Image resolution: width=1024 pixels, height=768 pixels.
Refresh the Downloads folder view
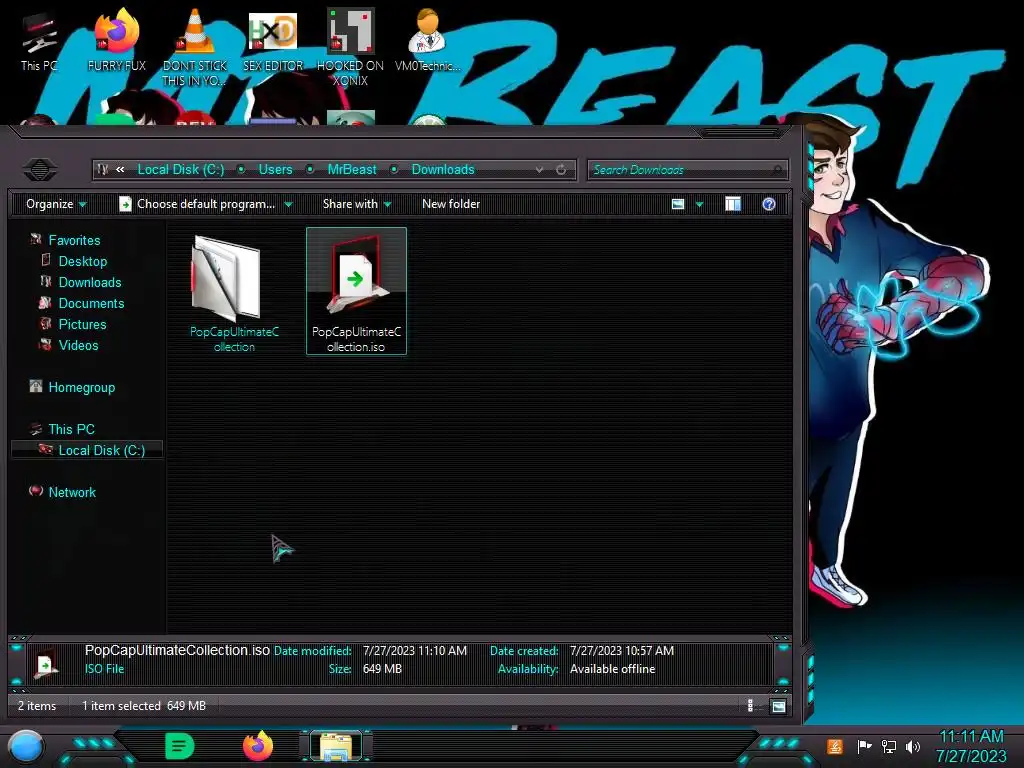pos(561,170)
